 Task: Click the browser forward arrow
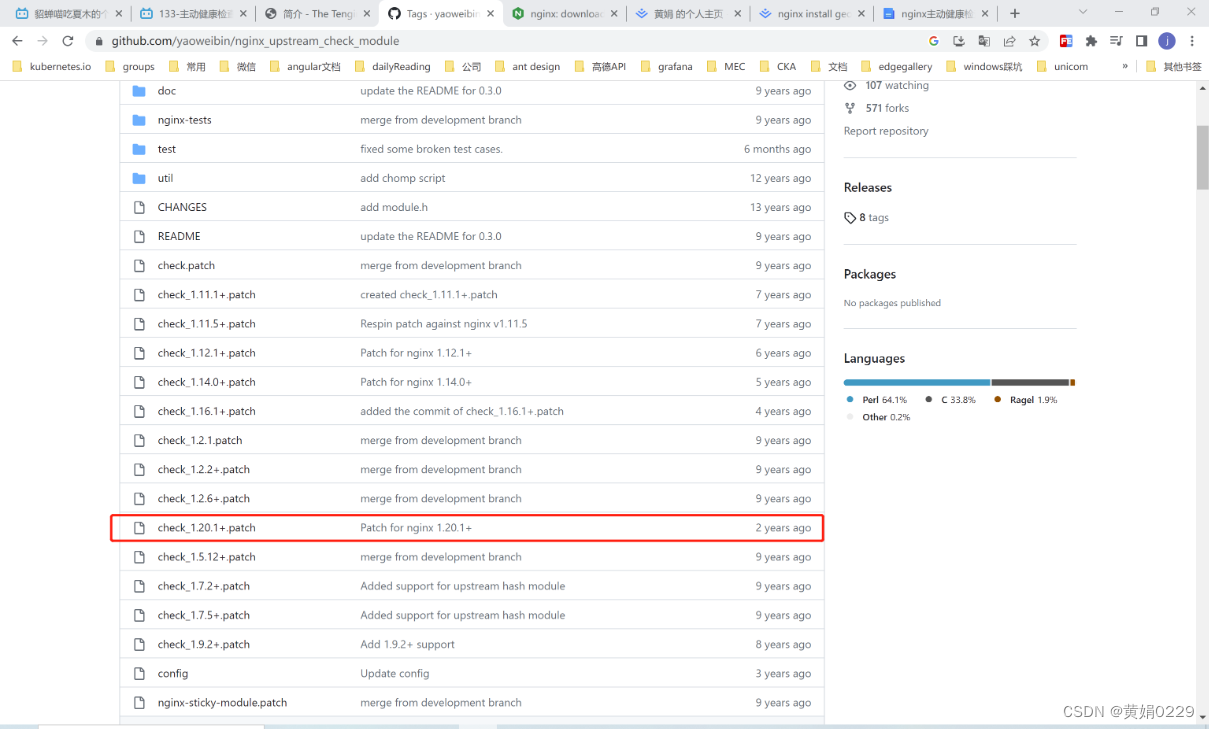click(42, 41)
